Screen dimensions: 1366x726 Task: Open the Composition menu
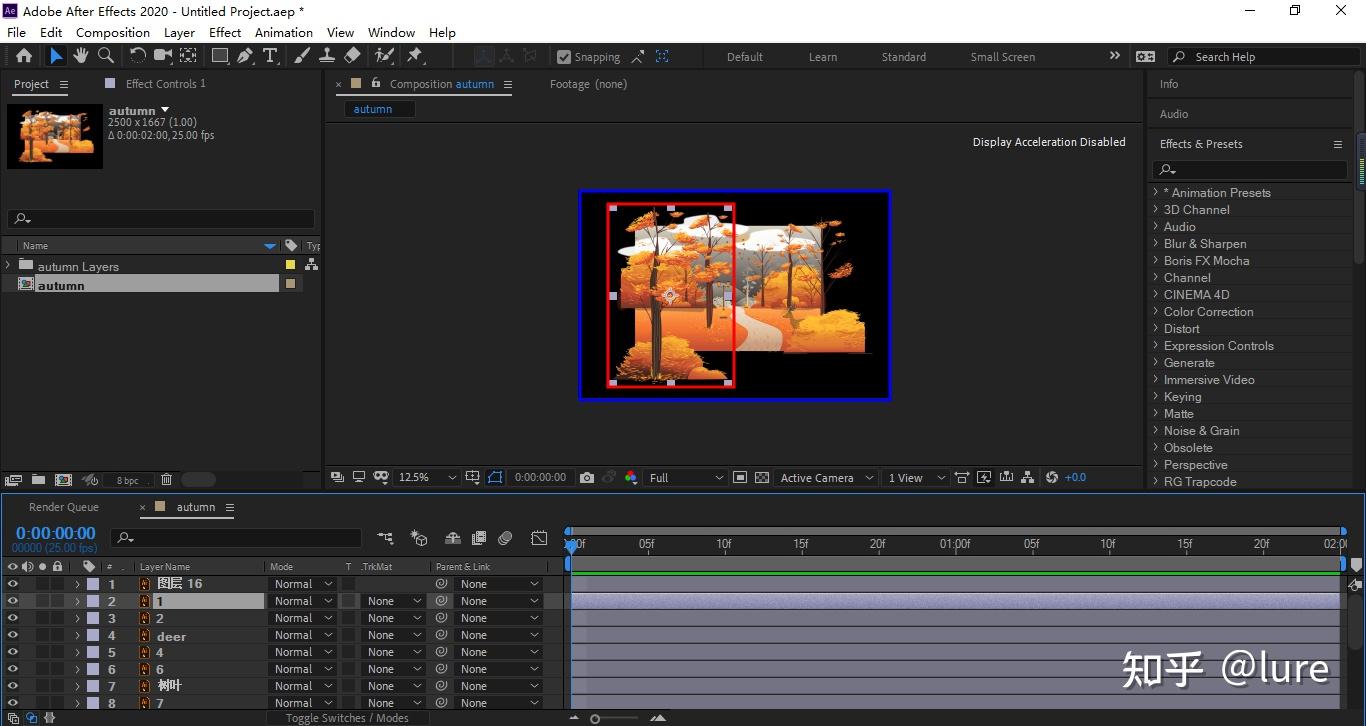point(112,32)
